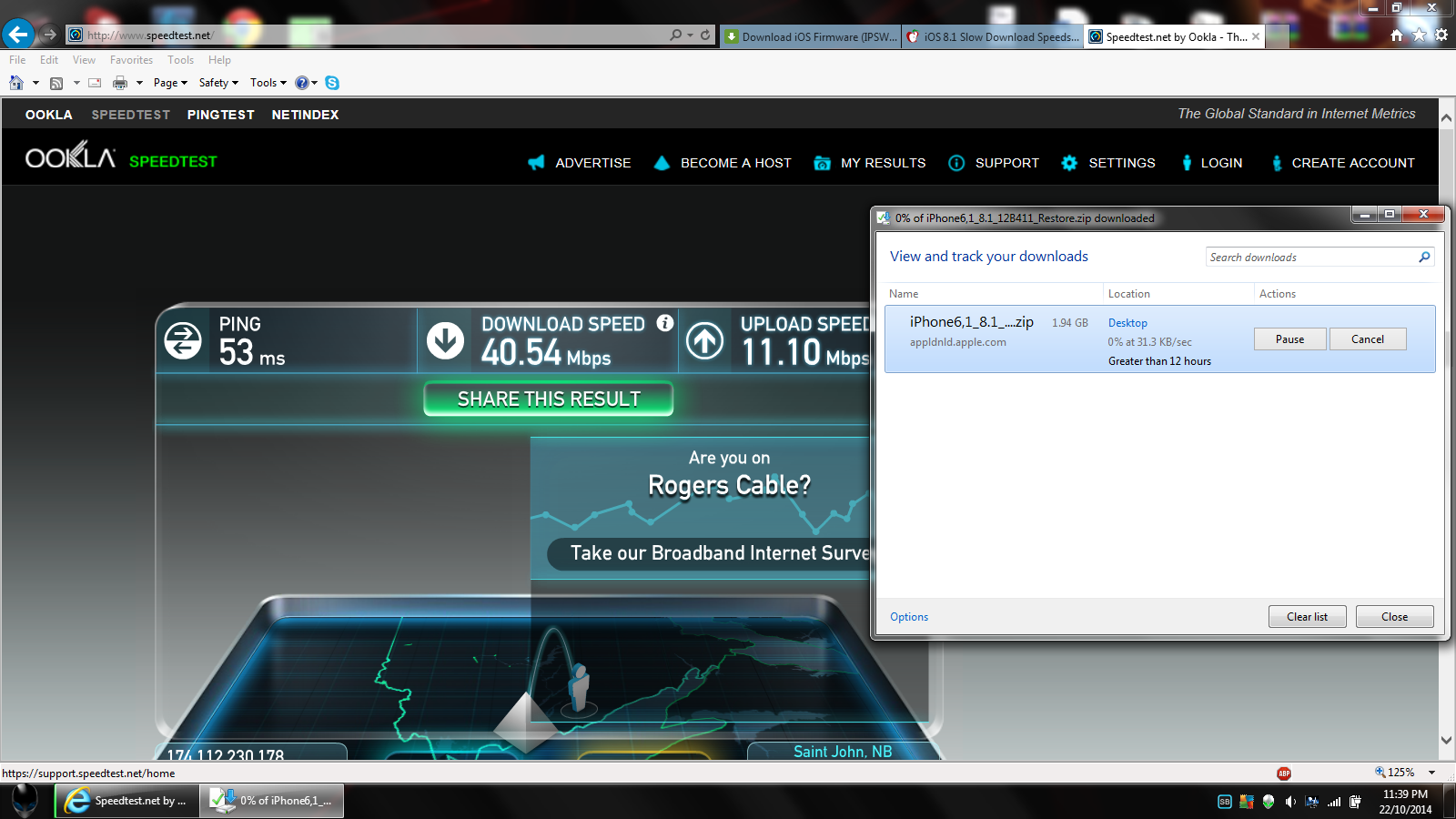This screenshot has height=819, width=1456.
Task: Click the Home icon beside the tab strip
Action: click(1397, 35)
